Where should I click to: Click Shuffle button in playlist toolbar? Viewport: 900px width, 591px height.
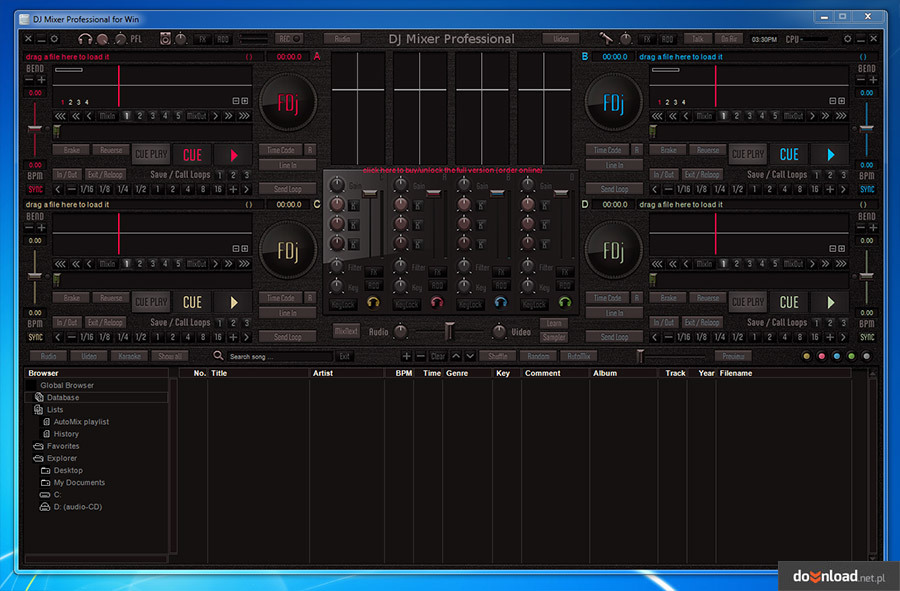tap(498, 356)
